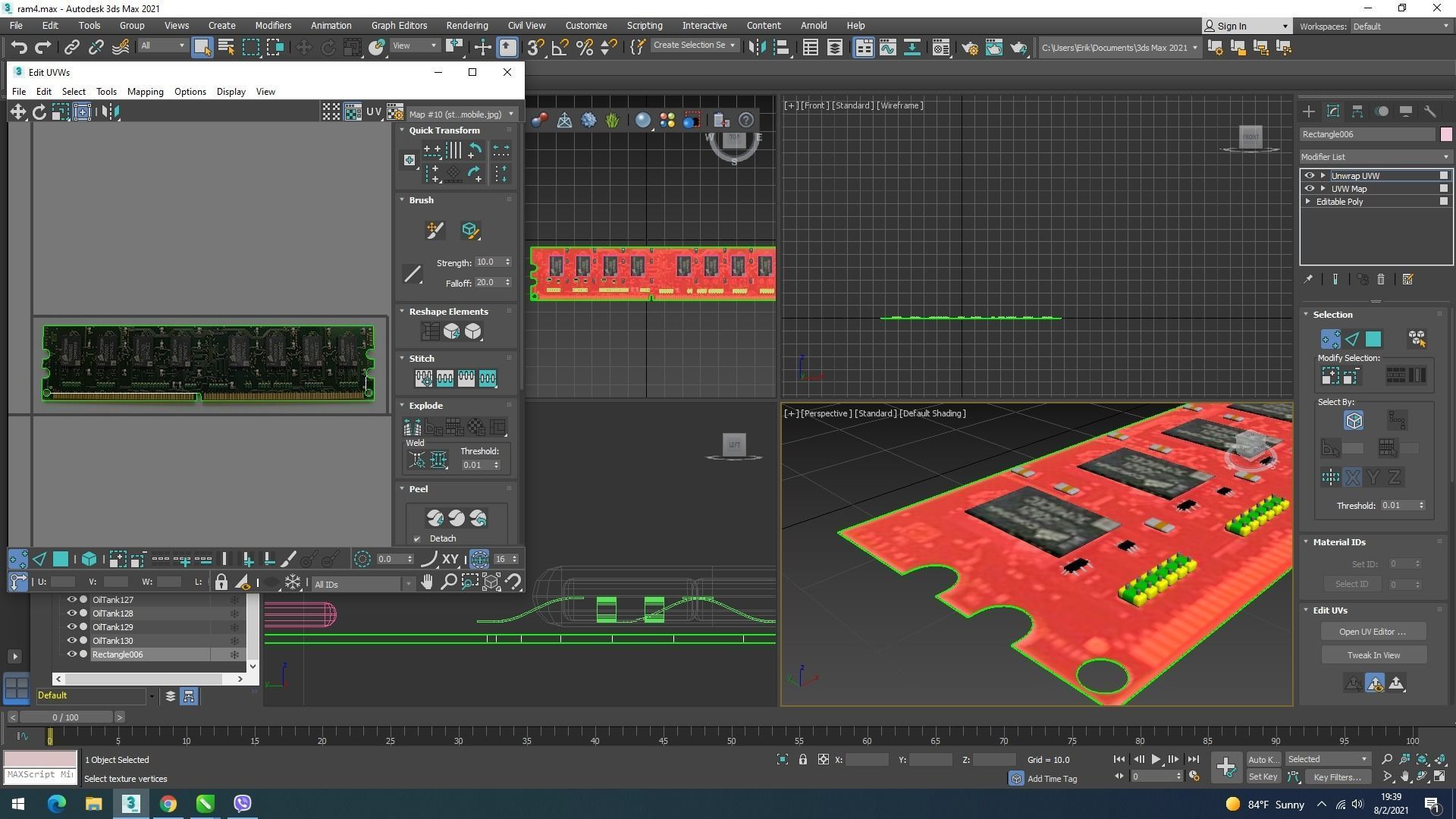Screen dimensions: 1456x819
Task: Click the Undo arrow in main toolbar
Action: [x=19, y=47]
